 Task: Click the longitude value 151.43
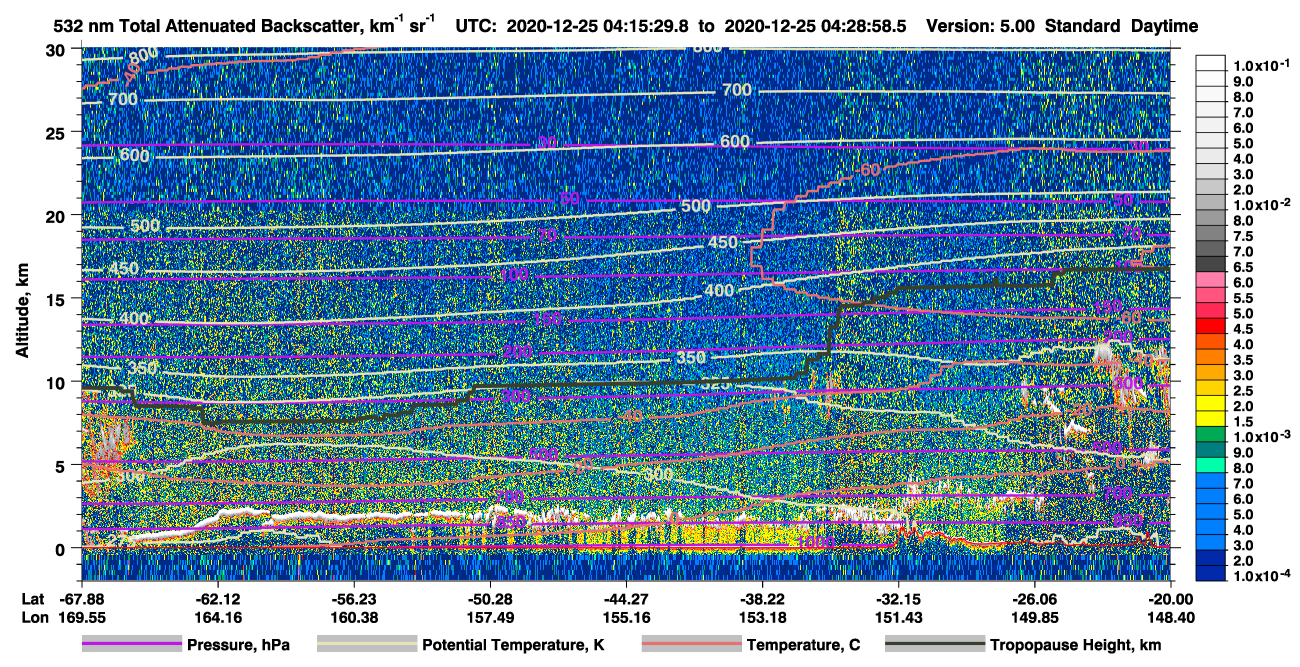click(x=898, y=617)
